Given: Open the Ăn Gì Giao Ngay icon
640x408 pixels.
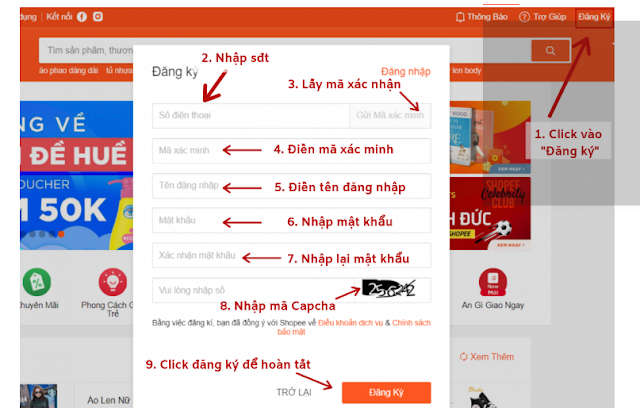Looking at the screenshot, I should tap(493, 282).
